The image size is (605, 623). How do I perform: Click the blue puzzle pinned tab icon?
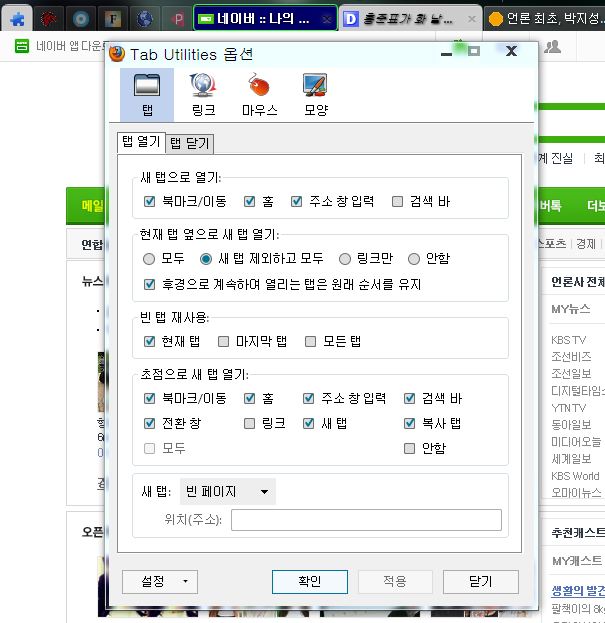[17, 19]
